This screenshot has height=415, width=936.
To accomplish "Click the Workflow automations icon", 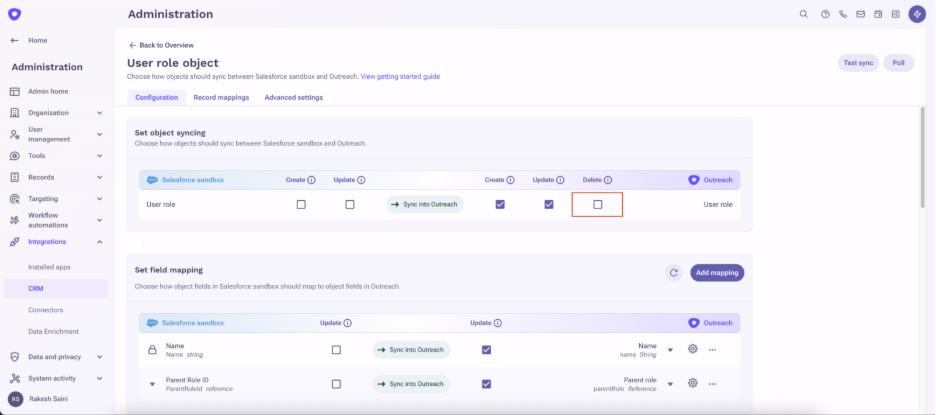I will pyautogui.click(x=15, y=220).
